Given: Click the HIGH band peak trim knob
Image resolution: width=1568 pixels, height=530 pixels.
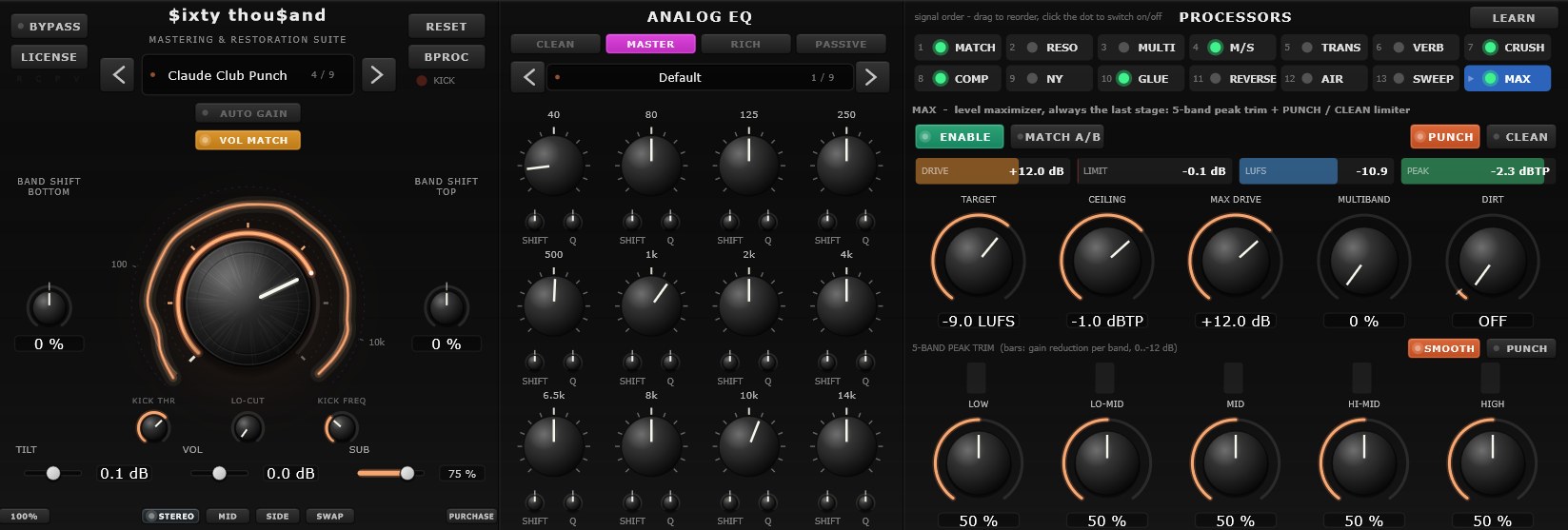Looking at the screenshot, I should [1493, 463].
